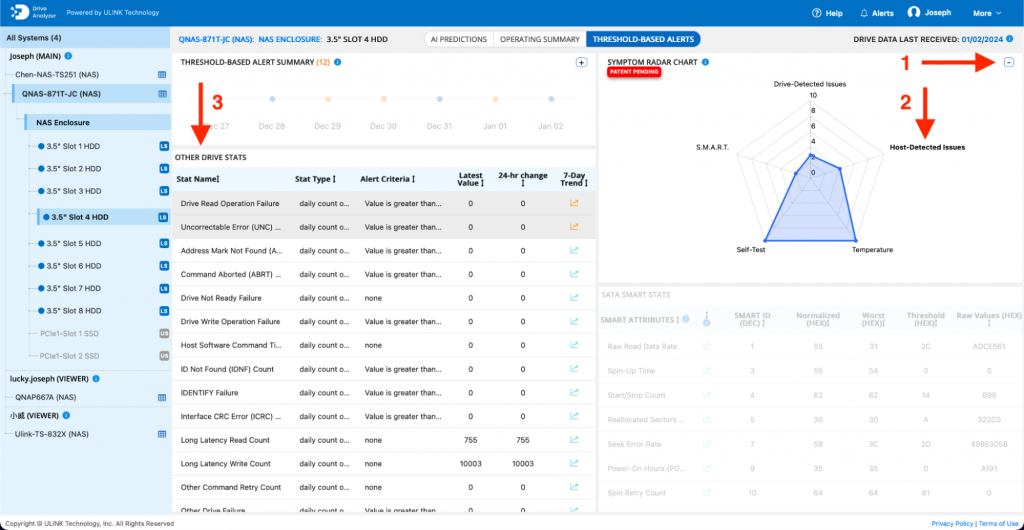
Task: Show info for Symptom Radar Chart
Action: point(706,63)
